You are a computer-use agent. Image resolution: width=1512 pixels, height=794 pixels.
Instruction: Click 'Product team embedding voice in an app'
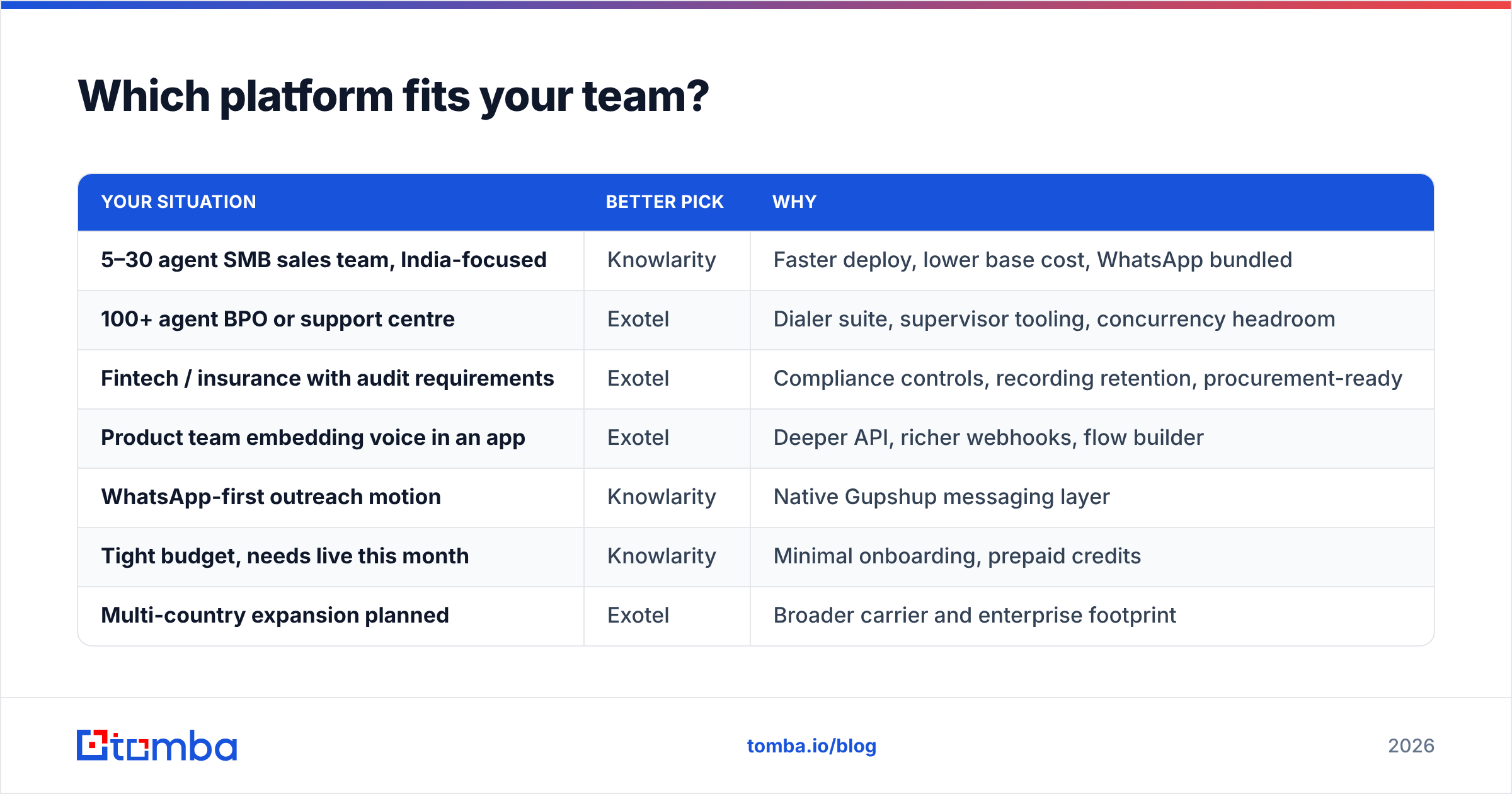tap(313, 437)
